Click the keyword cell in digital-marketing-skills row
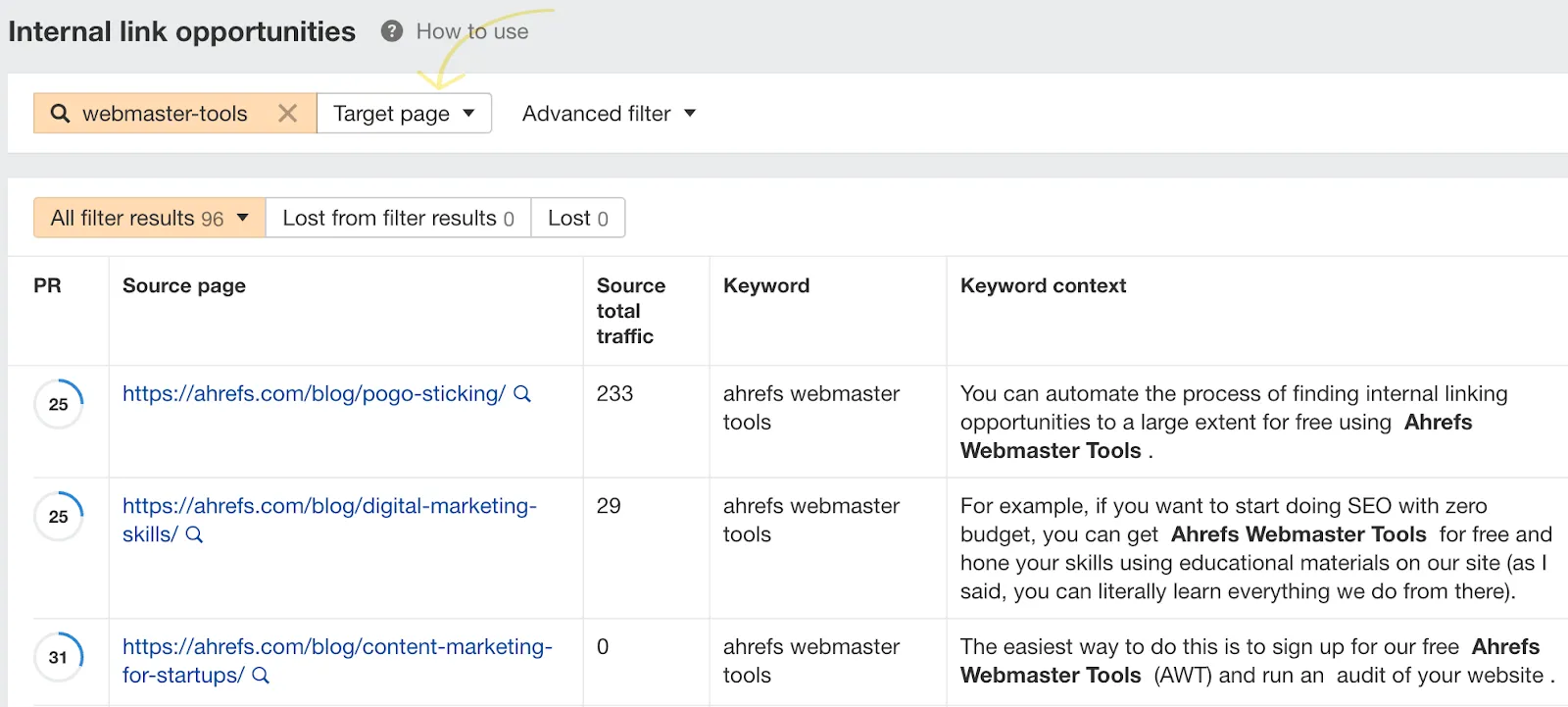1568x707 pixels. 811,520
